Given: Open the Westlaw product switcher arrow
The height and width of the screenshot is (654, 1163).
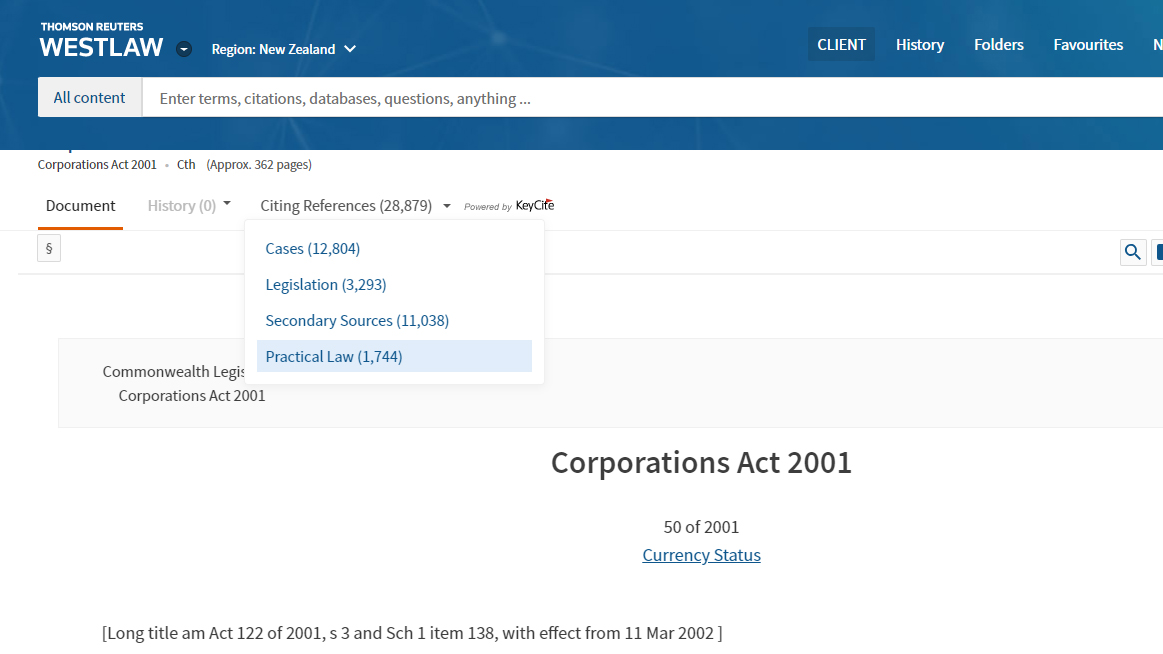Looking at the screenshot, I should point(184,49).
